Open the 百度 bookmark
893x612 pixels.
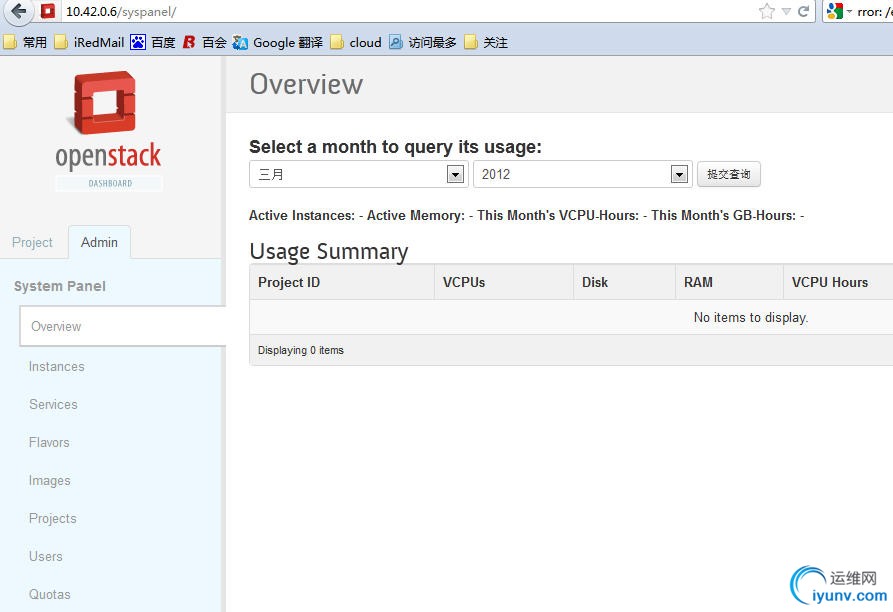point(153,42)
